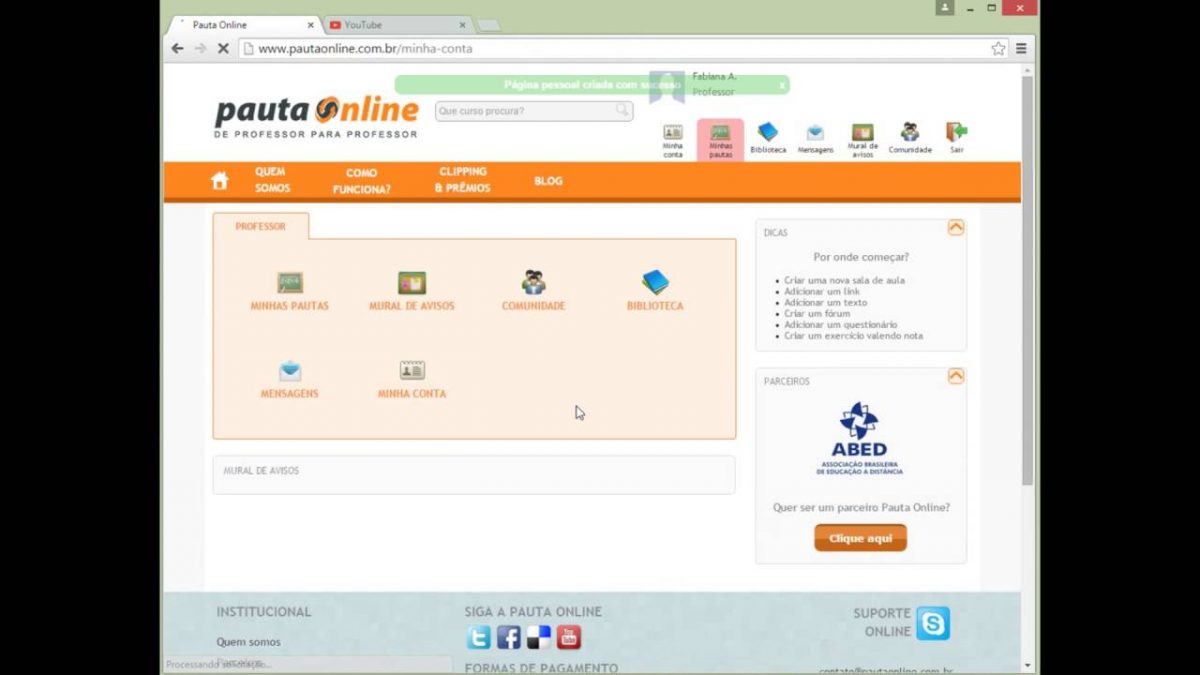Click Criar uma nova sala de aula
Viewport: 1200px width, 675px height.
pyautogui.click(x=844, y=280)
